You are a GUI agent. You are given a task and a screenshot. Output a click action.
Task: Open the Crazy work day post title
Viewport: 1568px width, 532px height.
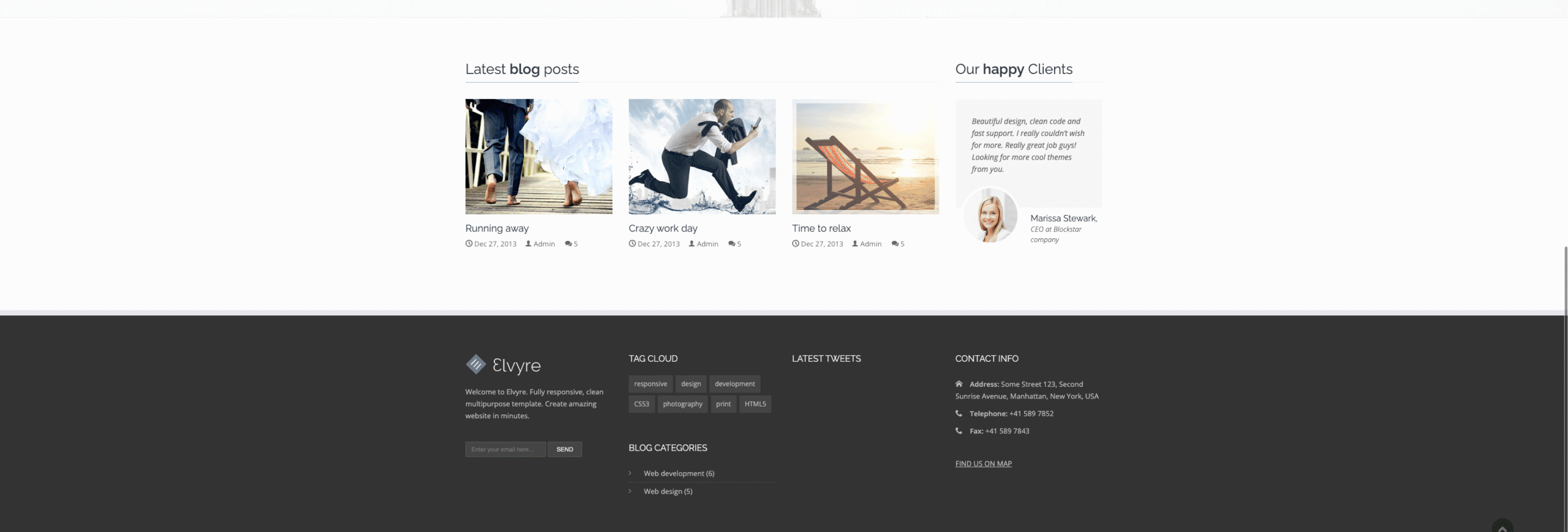663,228
